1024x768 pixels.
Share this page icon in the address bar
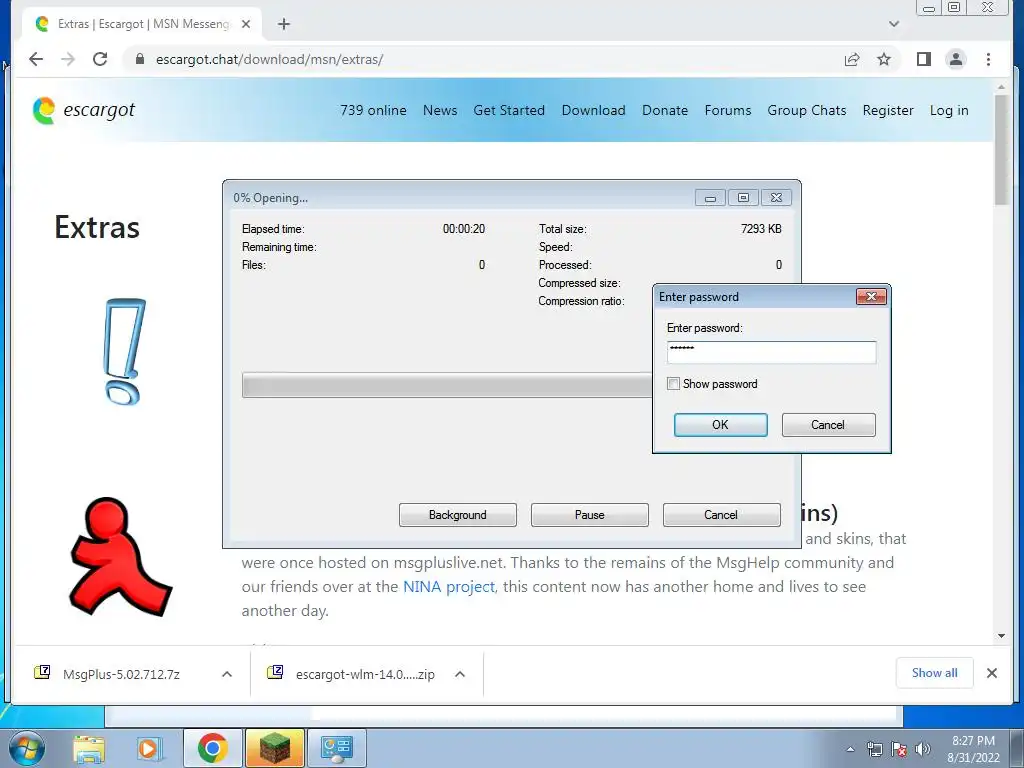(x=852, y=59)
